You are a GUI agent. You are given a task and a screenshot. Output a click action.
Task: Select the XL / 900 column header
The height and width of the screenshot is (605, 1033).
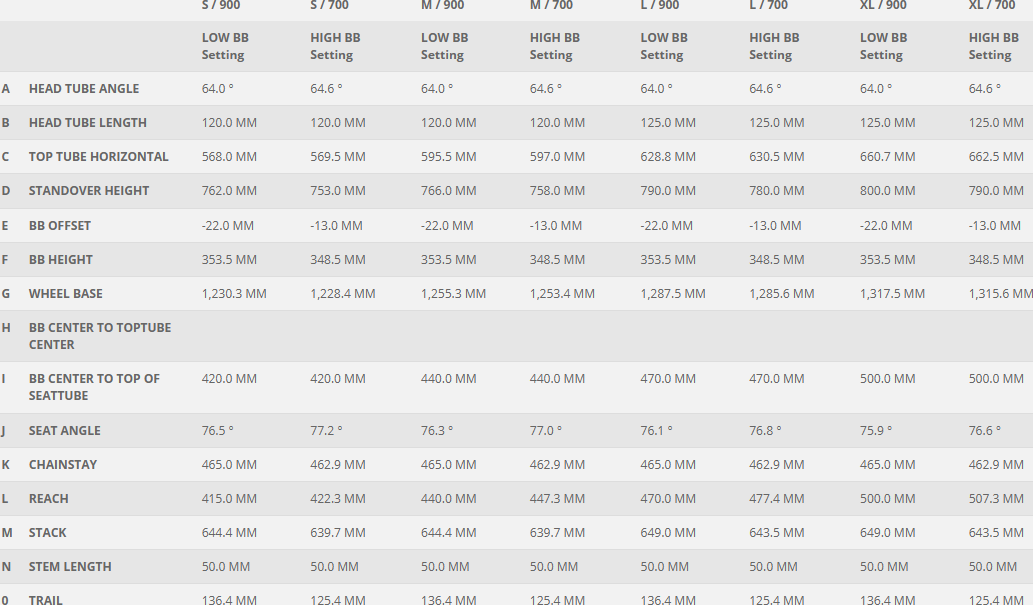coord(883,6)
